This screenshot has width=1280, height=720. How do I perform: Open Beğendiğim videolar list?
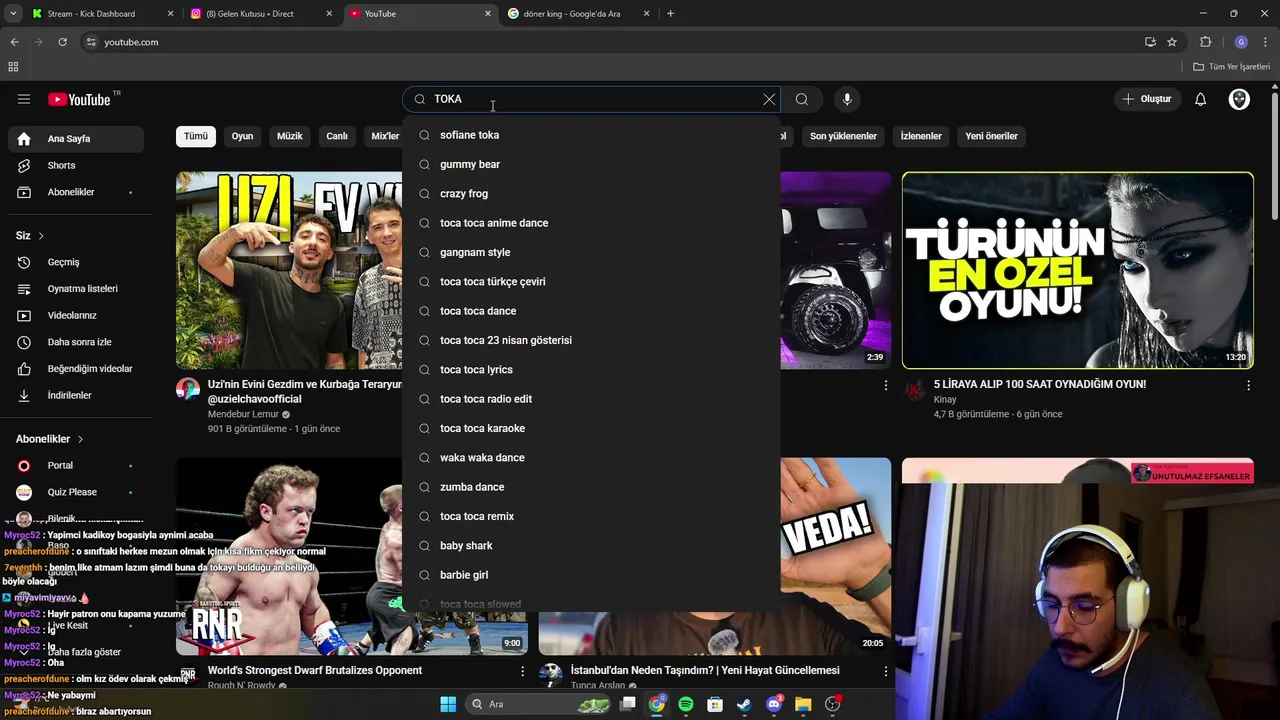pos(76,369)
